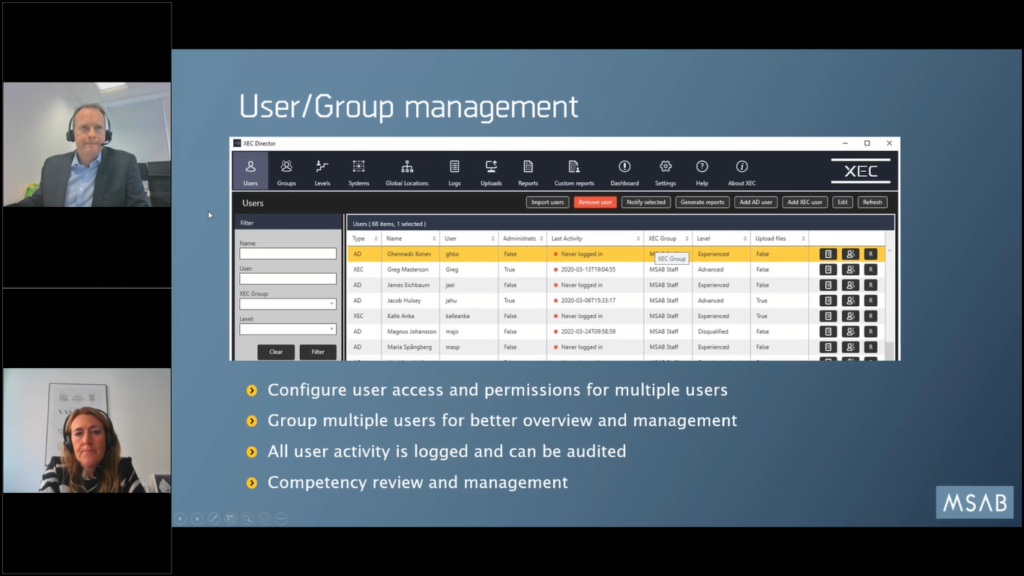
Task: Sort by the Type column
Action: pos(365,239)
